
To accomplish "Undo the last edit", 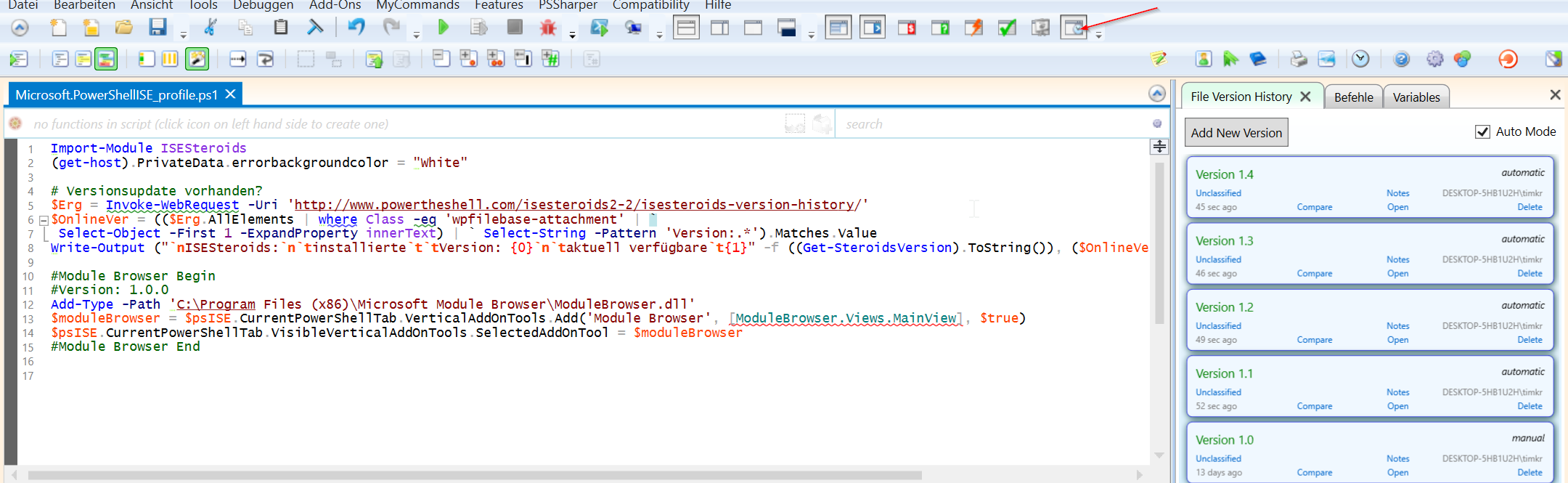I will tap(356, 28).
